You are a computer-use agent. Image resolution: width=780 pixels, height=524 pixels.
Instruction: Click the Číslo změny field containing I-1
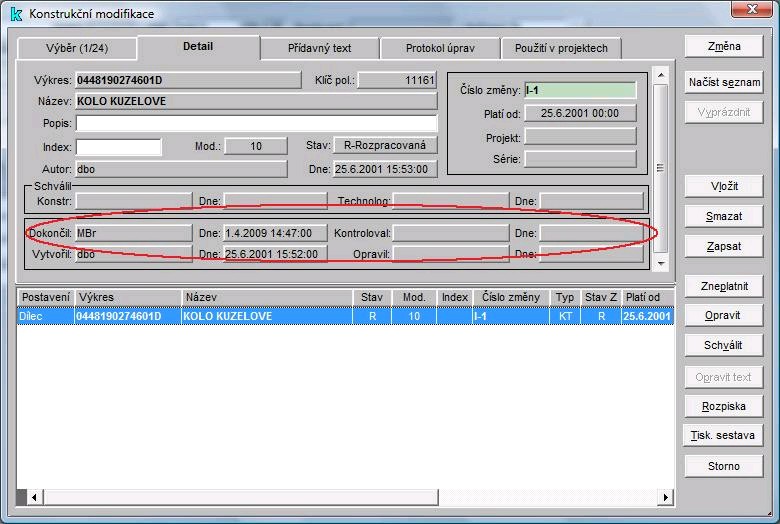581,90
